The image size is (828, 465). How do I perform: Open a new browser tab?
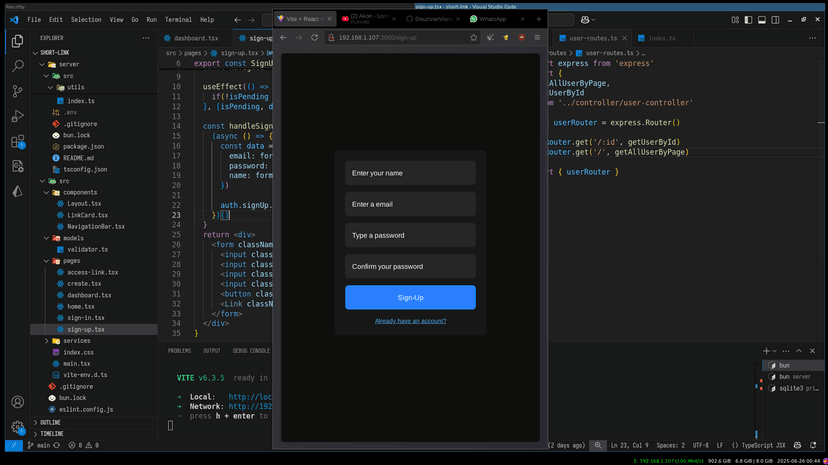539,19
